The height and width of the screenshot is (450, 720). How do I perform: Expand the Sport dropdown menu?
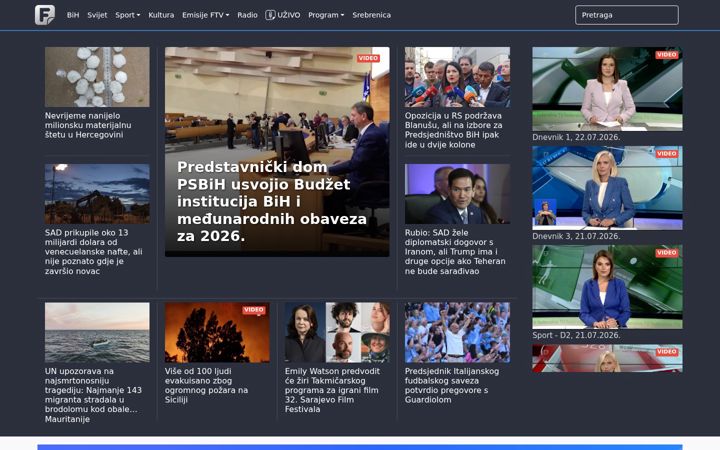[x=128, y=15]
